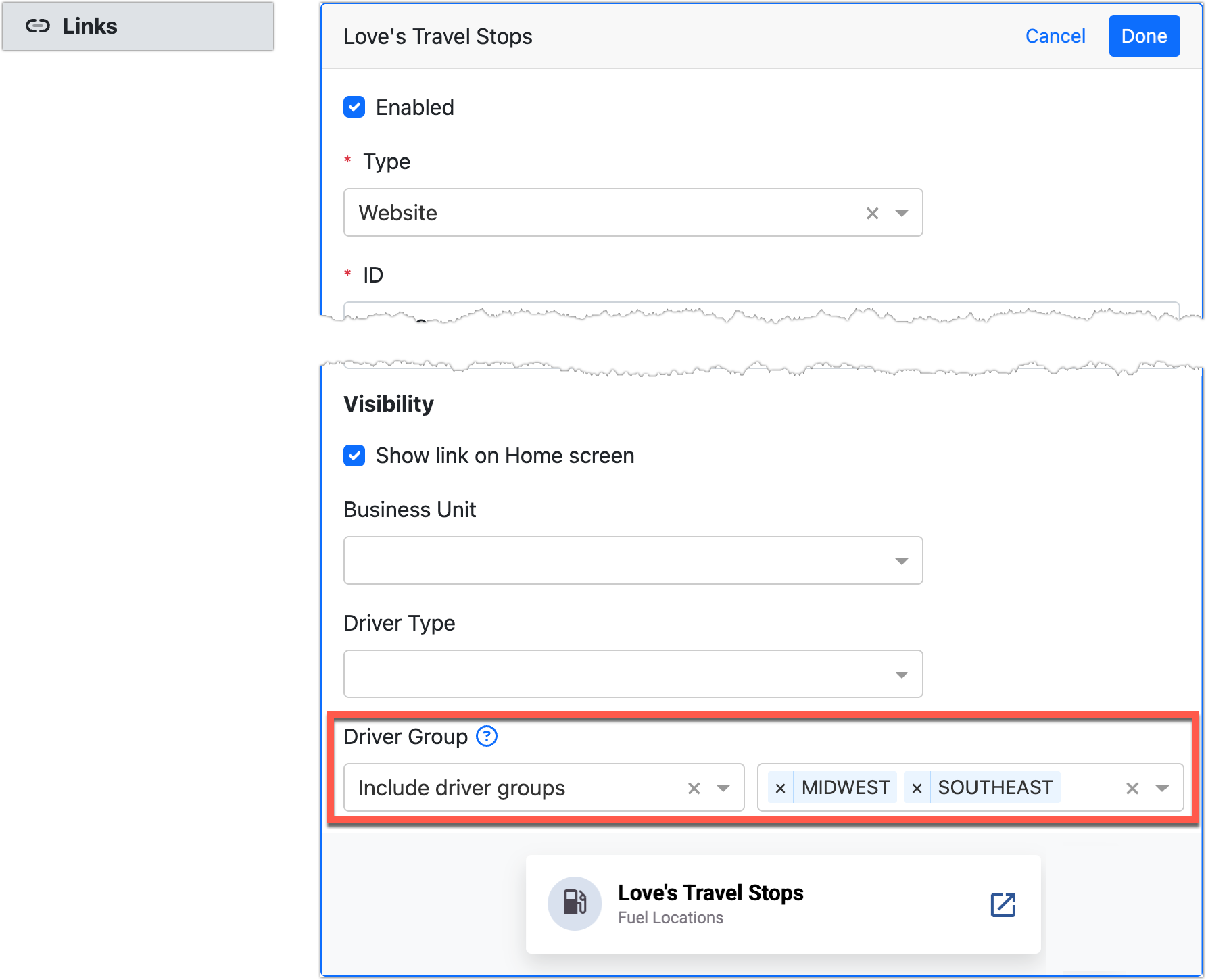Viewport: 1206px width, 980px height.
Task: Uncheck the Enabled checkbox
Action: pyautogui.click(x=354, y=107)
